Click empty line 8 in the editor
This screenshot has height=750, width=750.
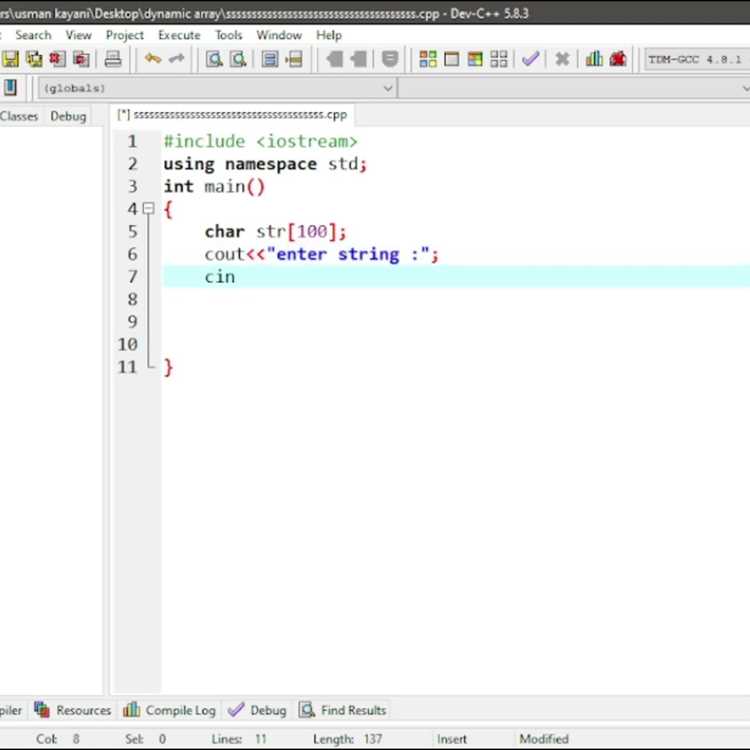point(456,299)
